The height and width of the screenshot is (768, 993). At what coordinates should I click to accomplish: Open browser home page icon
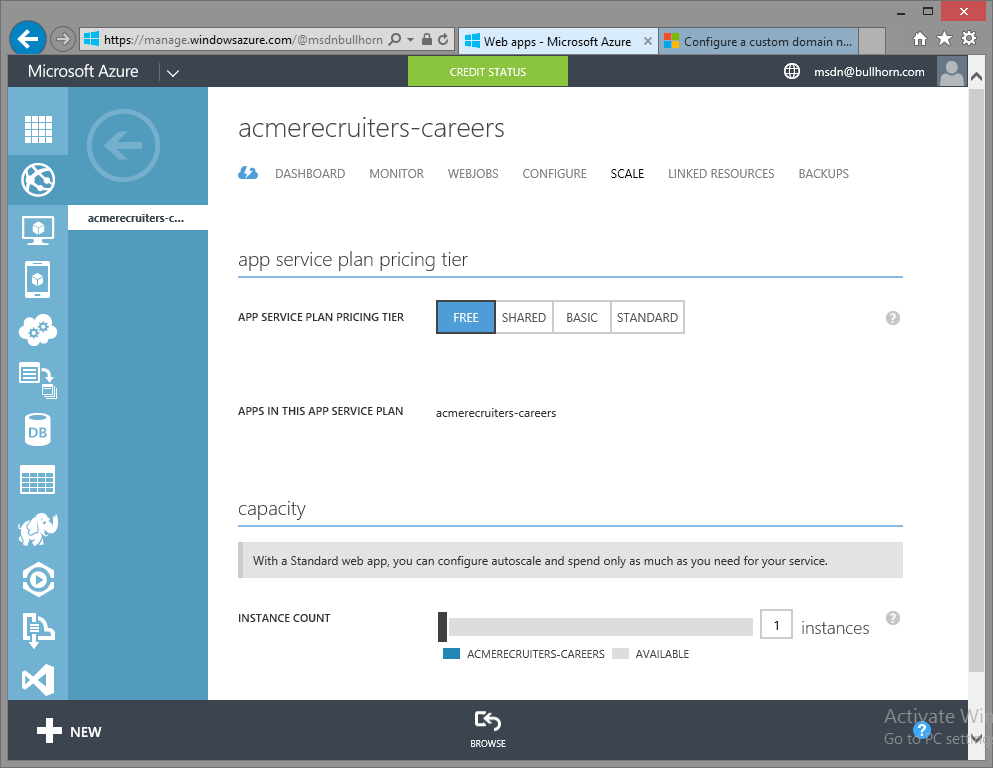[x=920, y=39]
